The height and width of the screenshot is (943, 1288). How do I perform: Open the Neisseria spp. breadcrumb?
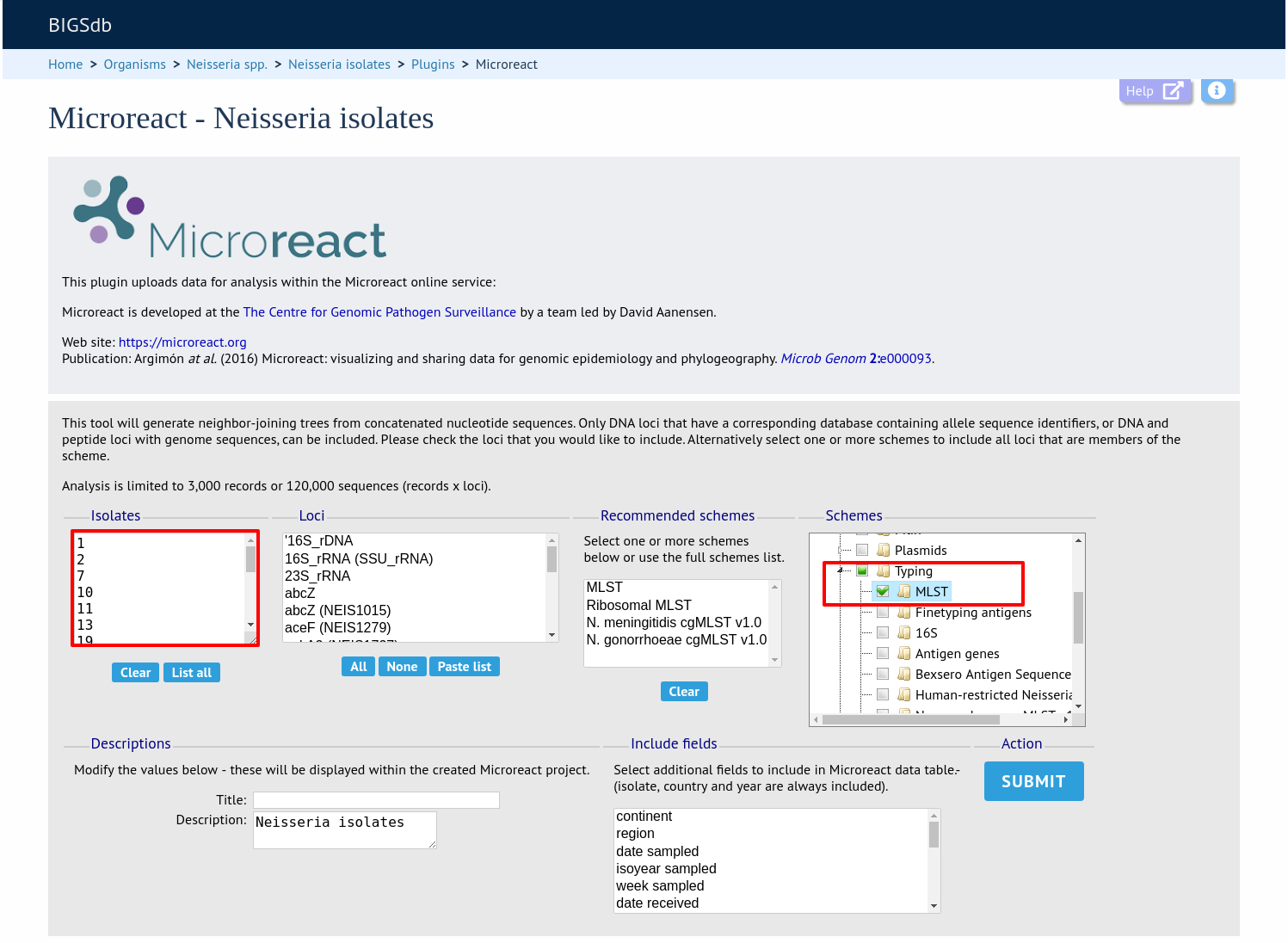click(227, 65)
